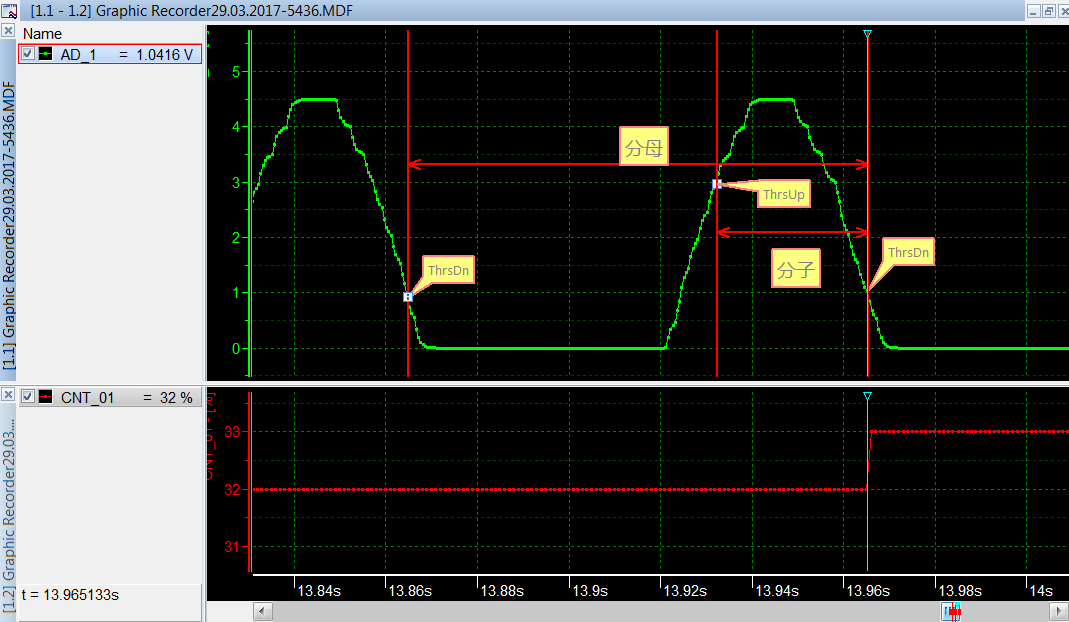
Task: Click the 分母 annotation label
Action: (644, 147)
